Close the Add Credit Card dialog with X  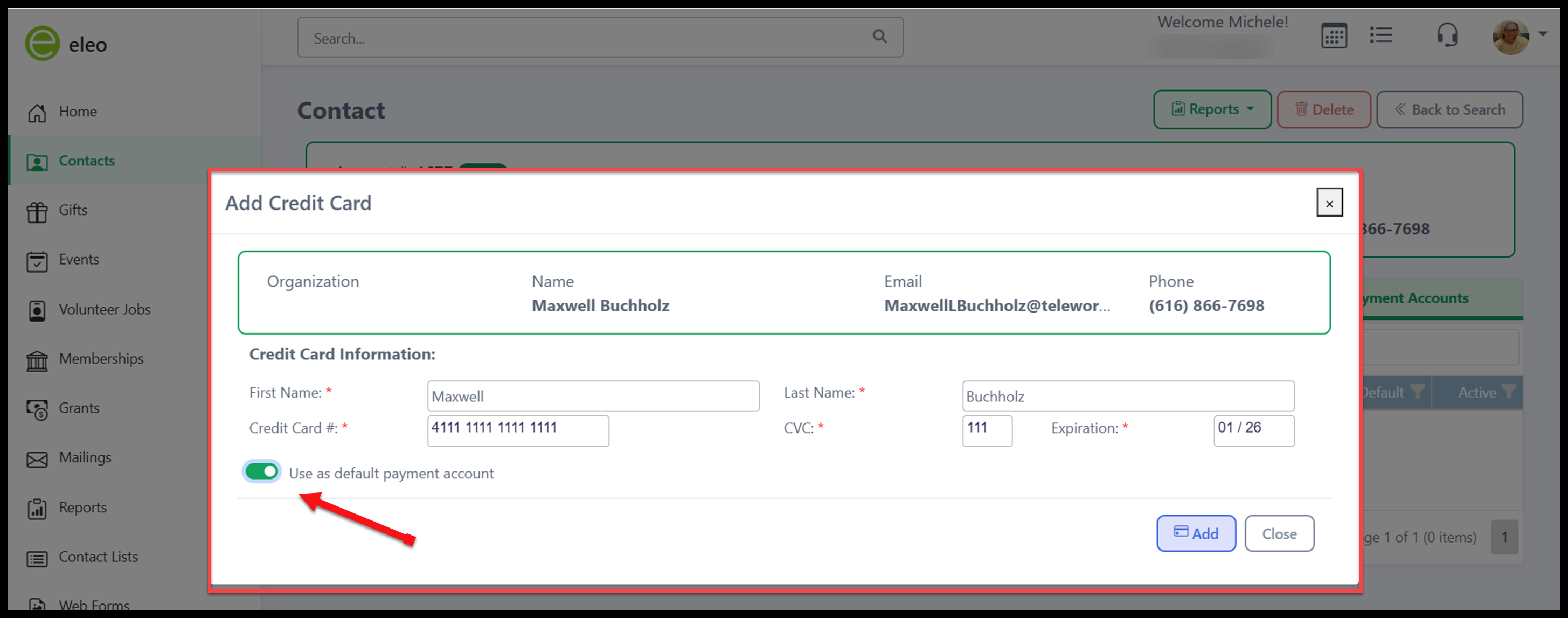1329,203
